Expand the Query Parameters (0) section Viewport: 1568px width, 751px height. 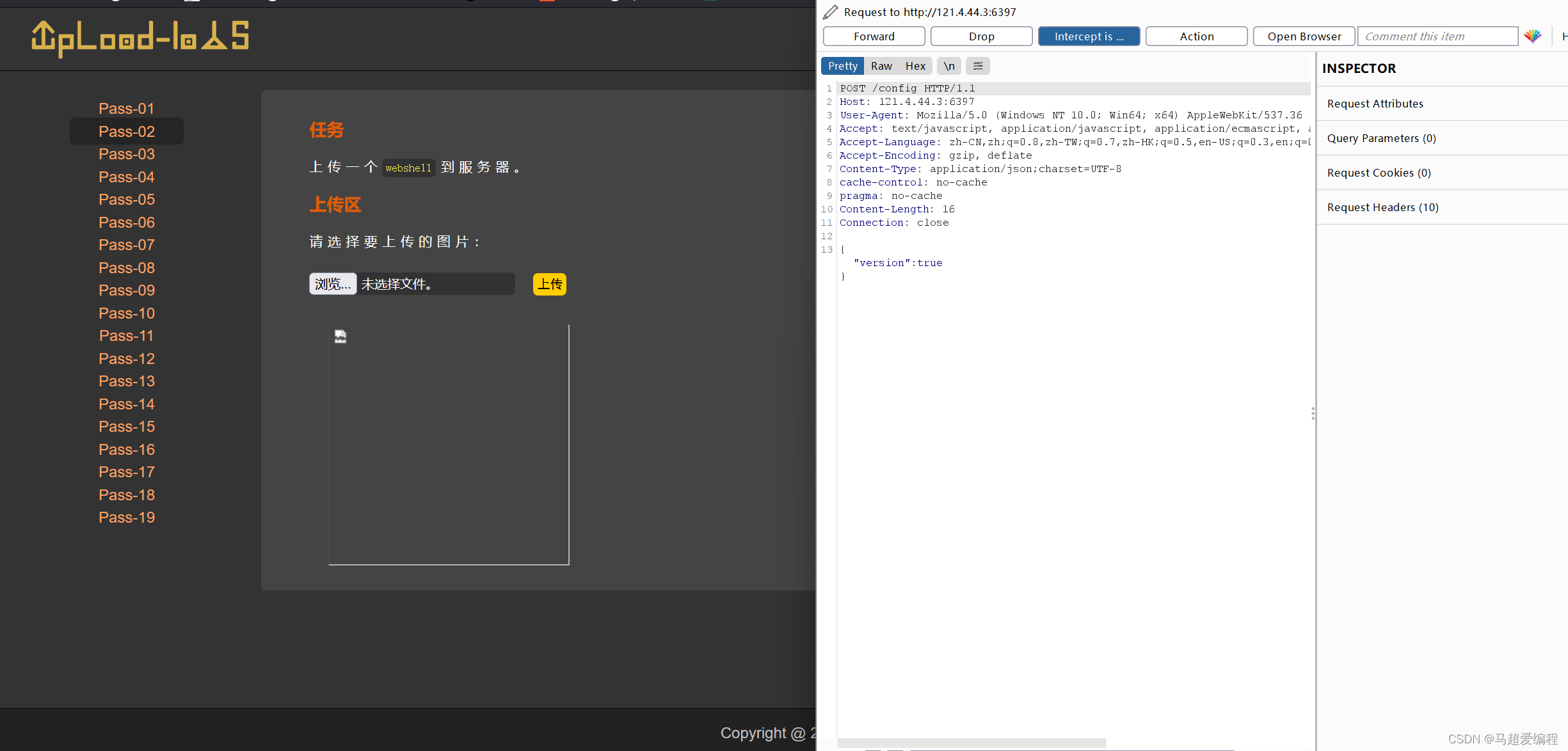click(1381, 138)
